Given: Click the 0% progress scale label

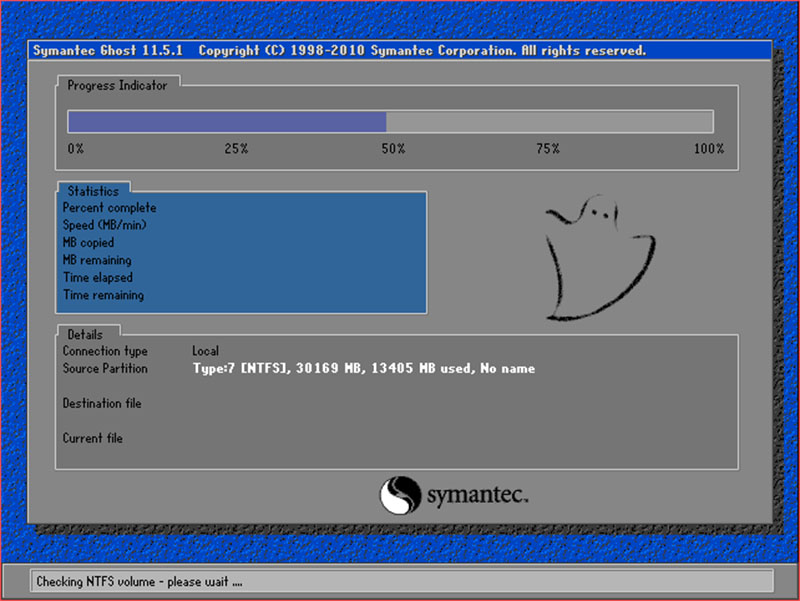Looking at the screenshot, I should pyautogui.click(x=76, y=148).
